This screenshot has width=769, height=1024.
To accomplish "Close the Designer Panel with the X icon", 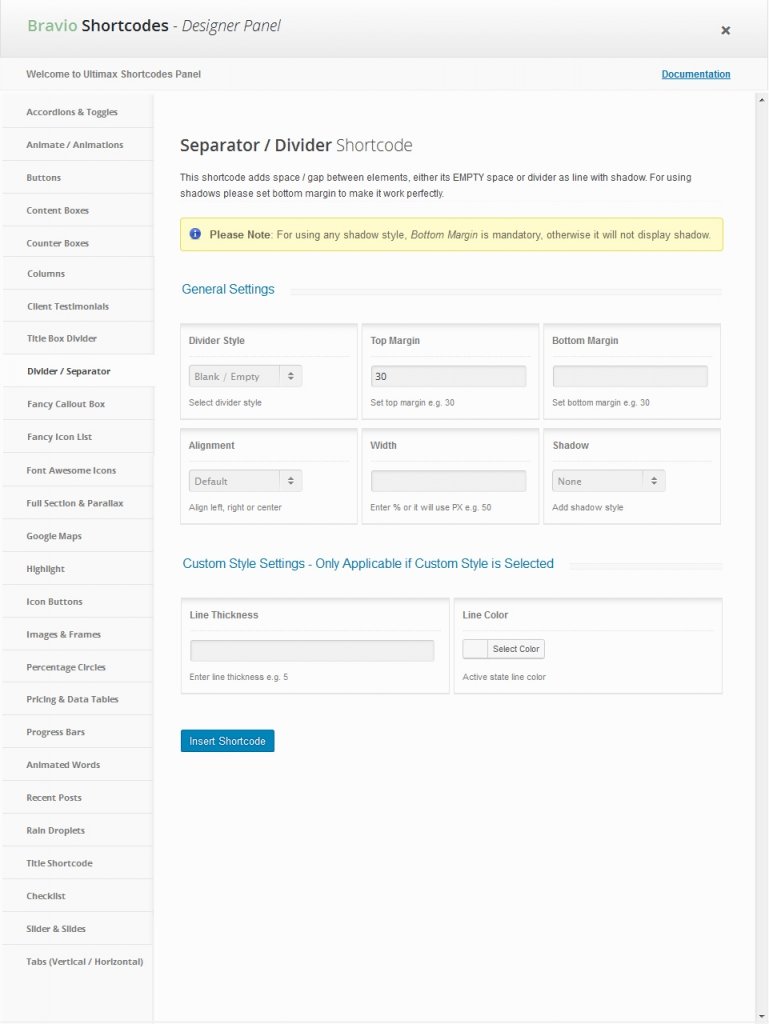I will 726,30.
